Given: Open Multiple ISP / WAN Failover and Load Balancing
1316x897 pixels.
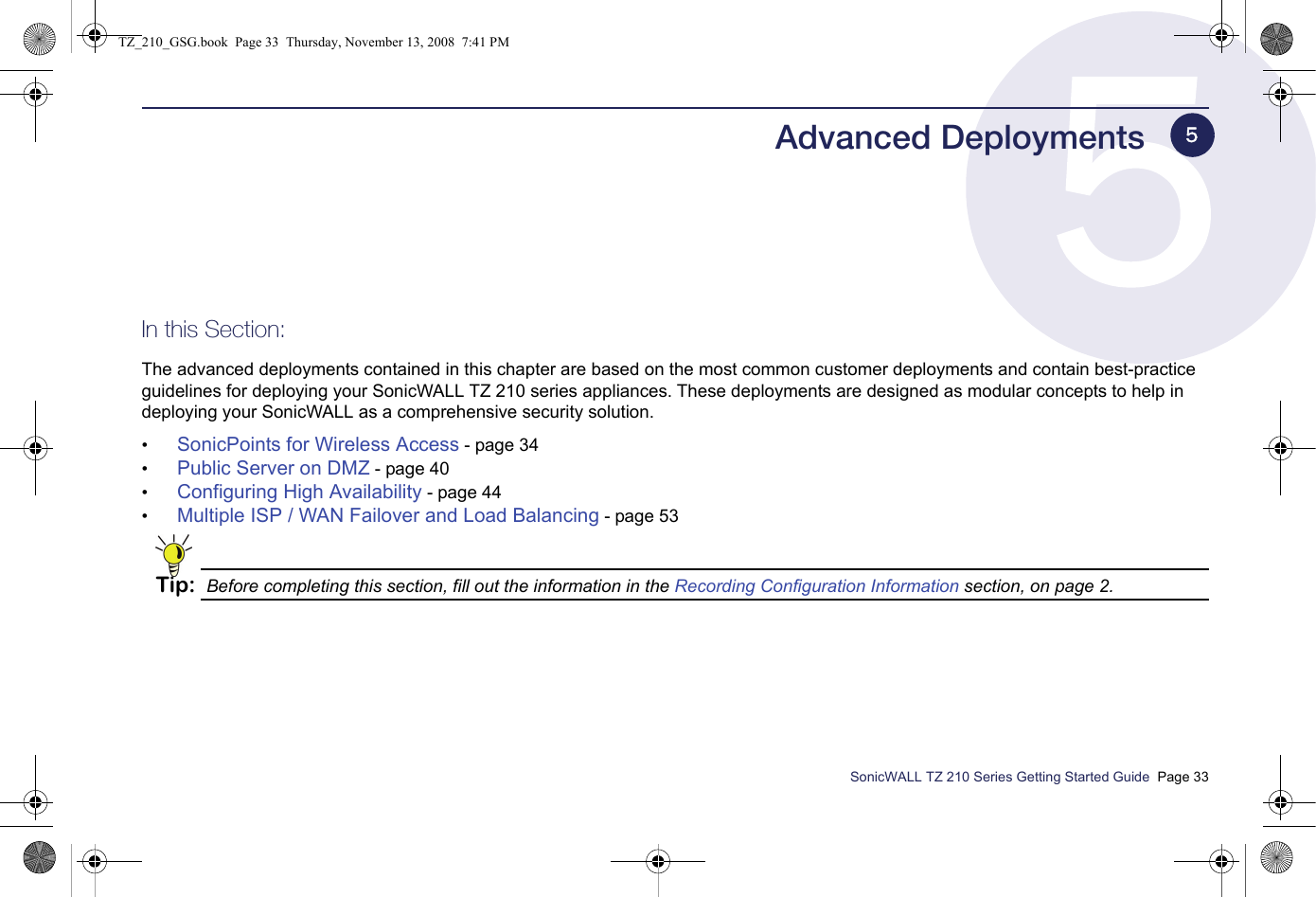Looking at the screenshot, I should point(388,515).
